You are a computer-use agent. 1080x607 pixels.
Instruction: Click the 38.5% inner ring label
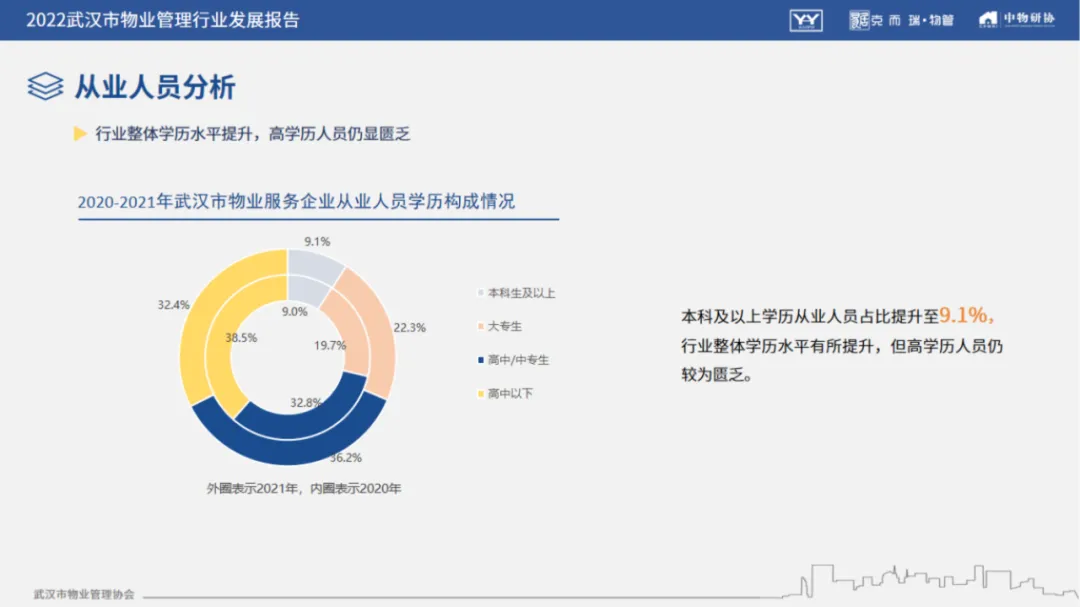point(241,338)
